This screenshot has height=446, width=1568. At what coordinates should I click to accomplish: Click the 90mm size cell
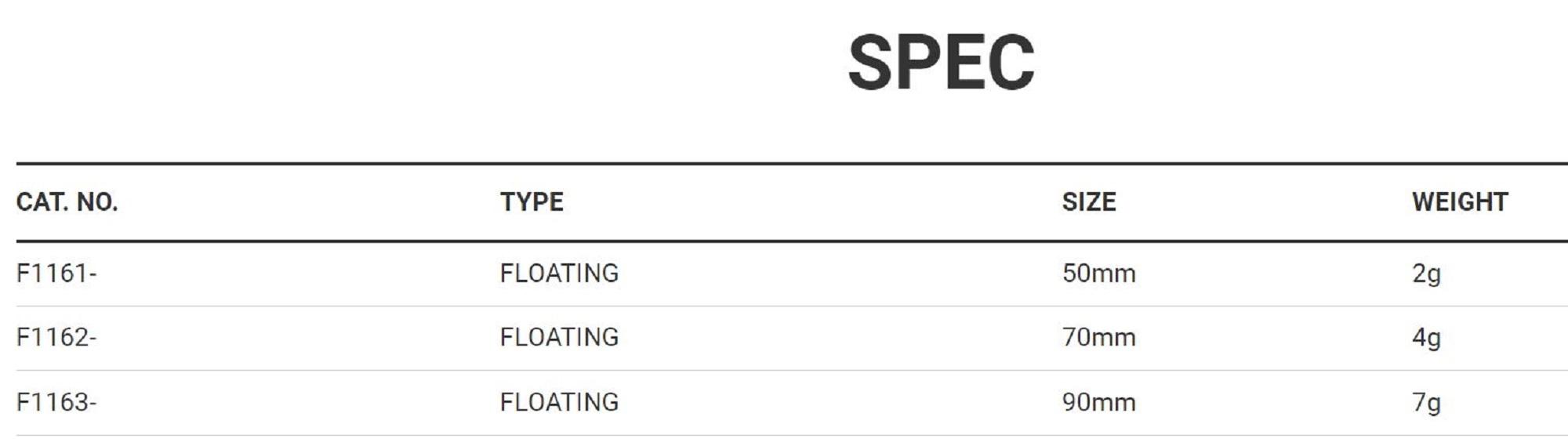1098,402
